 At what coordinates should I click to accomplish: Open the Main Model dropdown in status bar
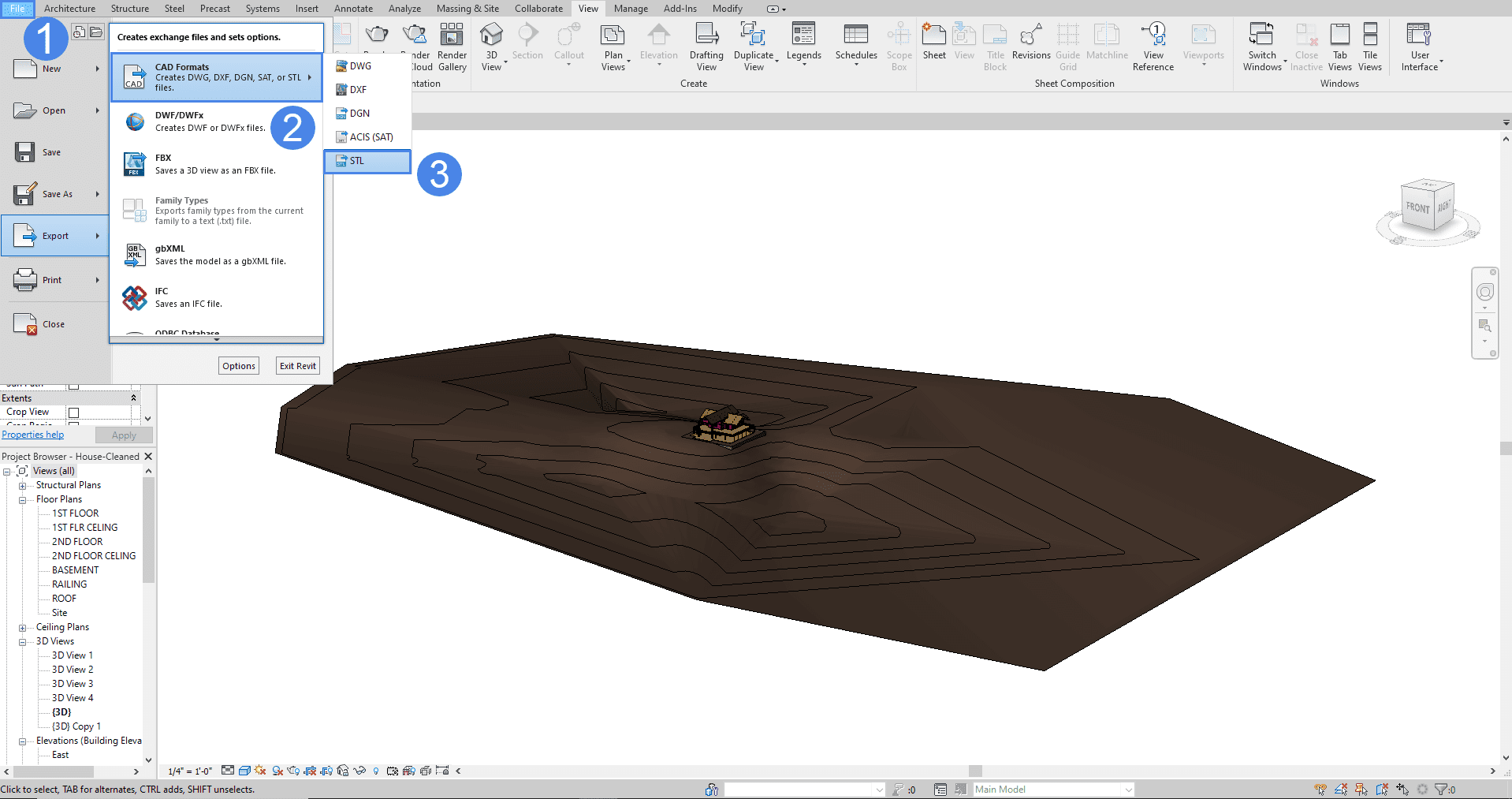tap(1128, 790)
